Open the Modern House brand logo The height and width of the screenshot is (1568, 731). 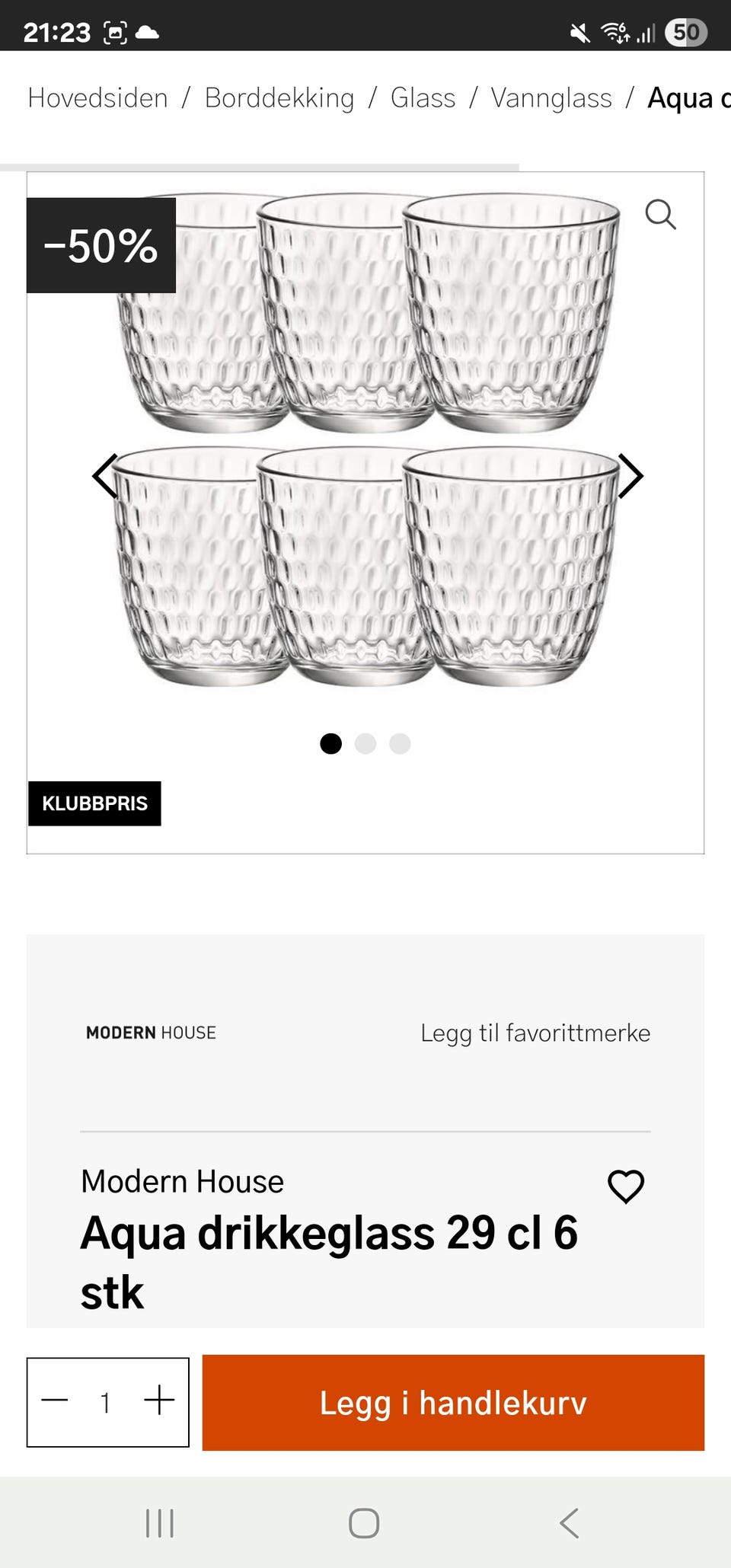pos(151,1033)
